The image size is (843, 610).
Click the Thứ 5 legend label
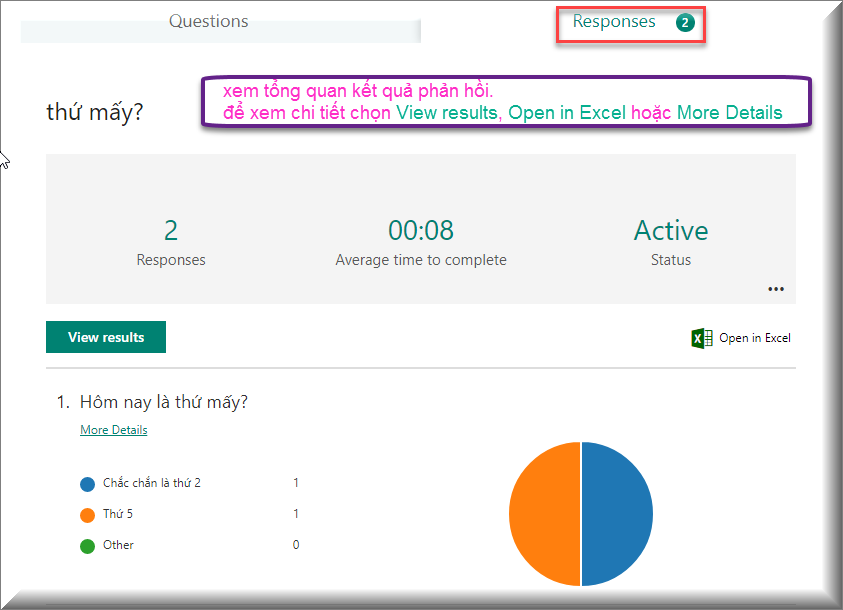pos(118,514)
